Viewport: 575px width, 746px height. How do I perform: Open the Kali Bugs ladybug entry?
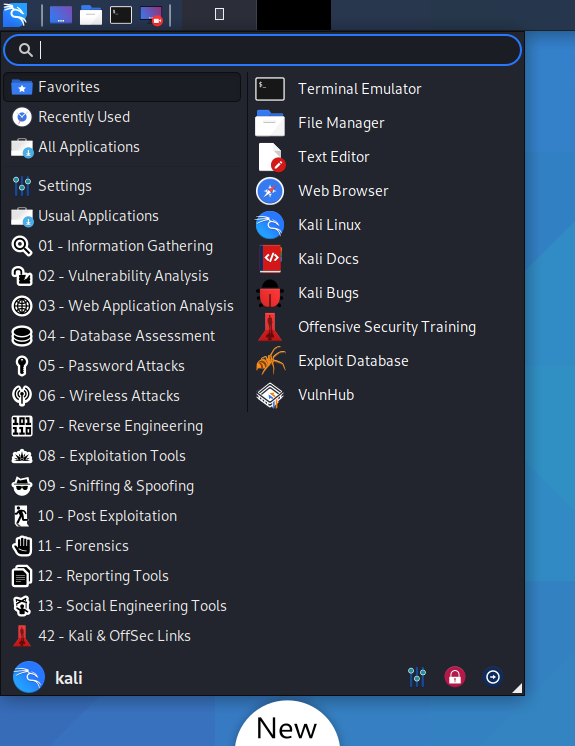point(386,293)
